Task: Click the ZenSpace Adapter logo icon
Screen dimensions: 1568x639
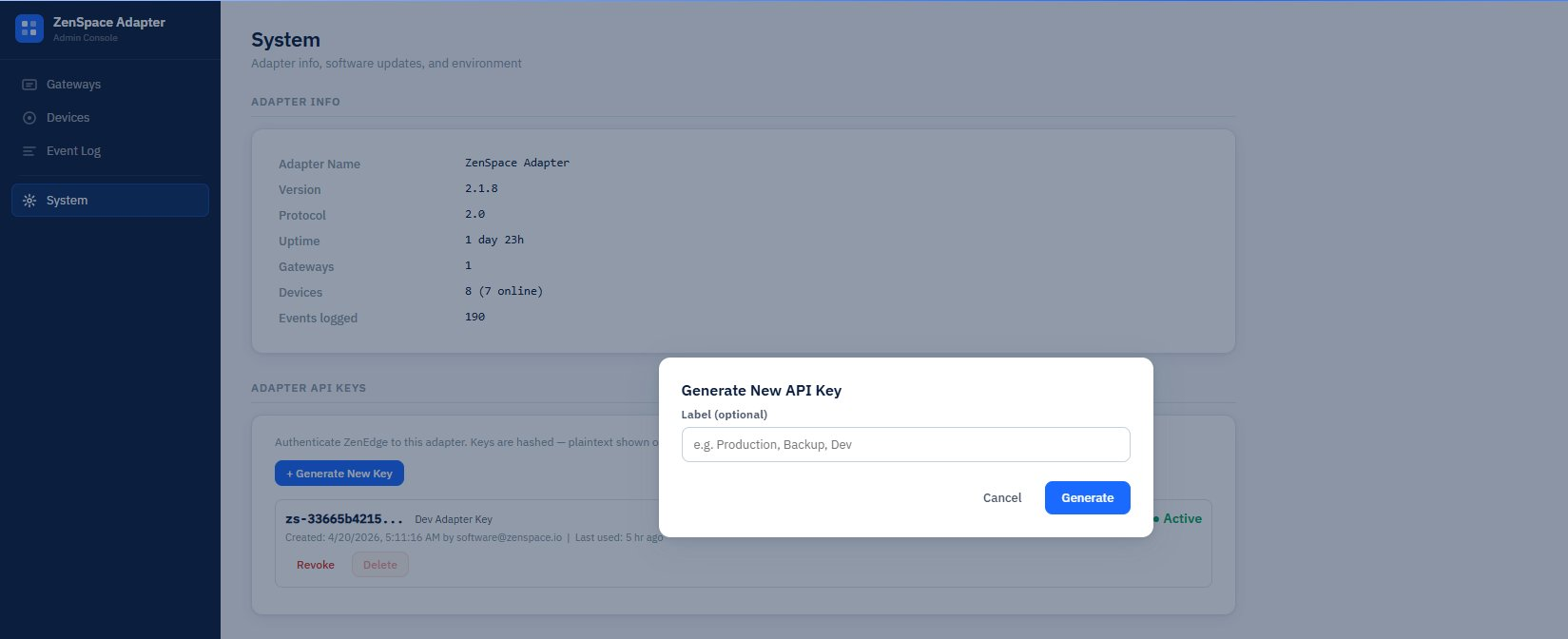Action: pyautogui.click(x=29, y=29)
